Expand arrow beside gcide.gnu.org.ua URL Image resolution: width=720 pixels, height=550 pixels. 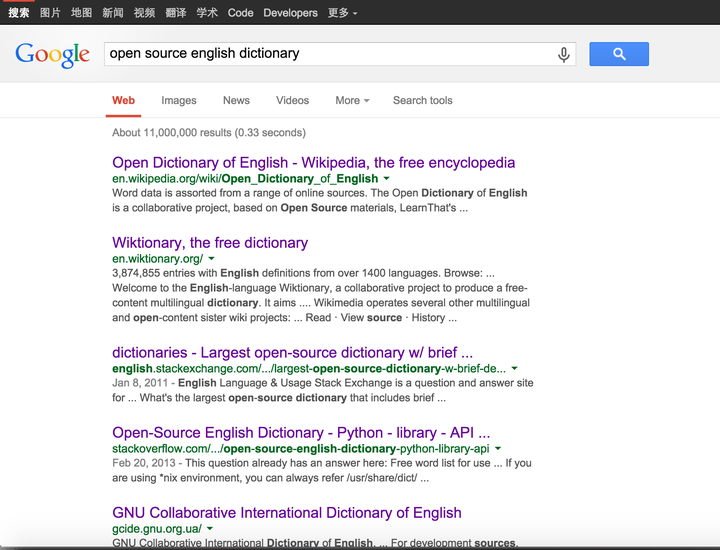(x=209, y=528)
